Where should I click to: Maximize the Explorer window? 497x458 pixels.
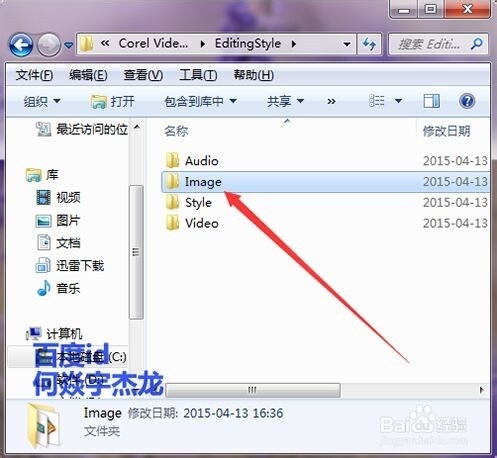(431, 9)
